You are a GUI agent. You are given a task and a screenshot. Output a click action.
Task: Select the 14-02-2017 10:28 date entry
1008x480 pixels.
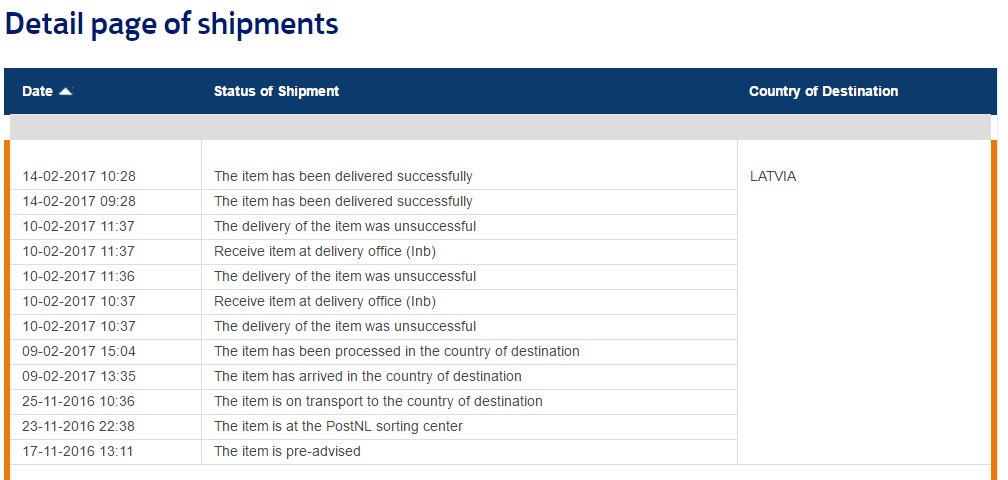click(x=79, y=176)
